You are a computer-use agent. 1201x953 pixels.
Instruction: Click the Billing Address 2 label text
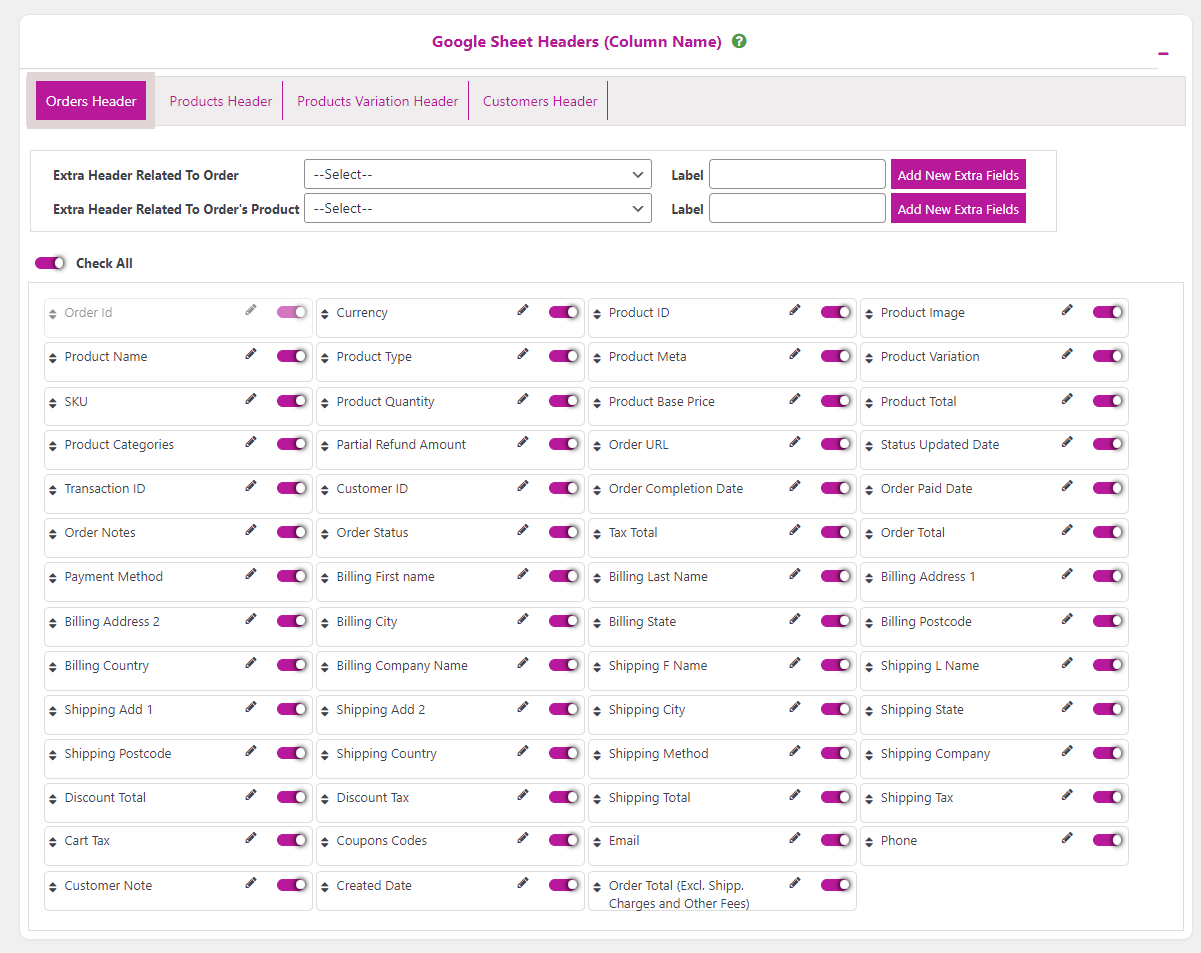click(x=112, y=622)
